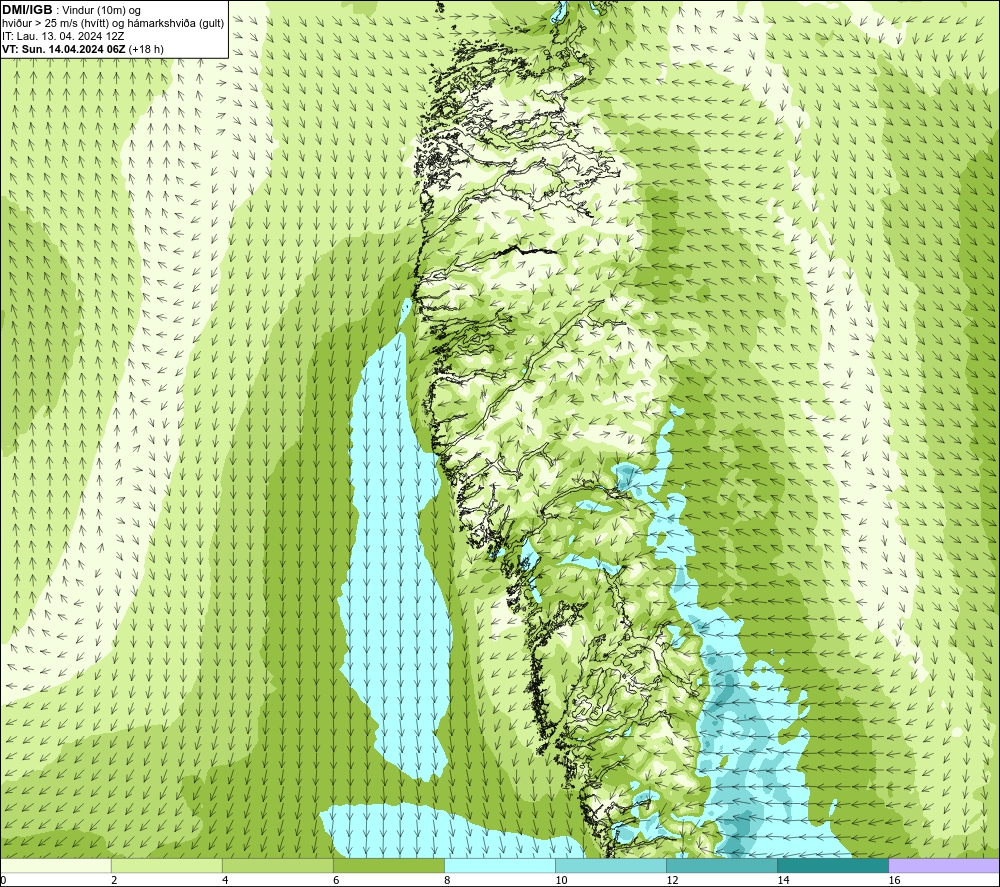Select the 2–4 m/s light green segment
Screen dimensions: 1000x887
coord(166,865)
